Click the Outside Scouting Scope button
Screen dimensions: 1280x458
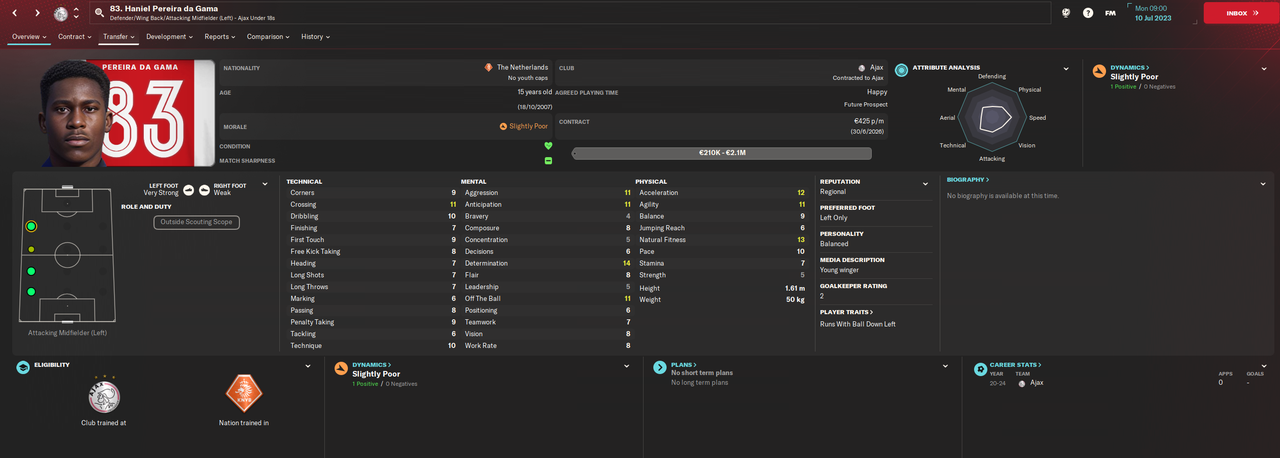(196, 222)
